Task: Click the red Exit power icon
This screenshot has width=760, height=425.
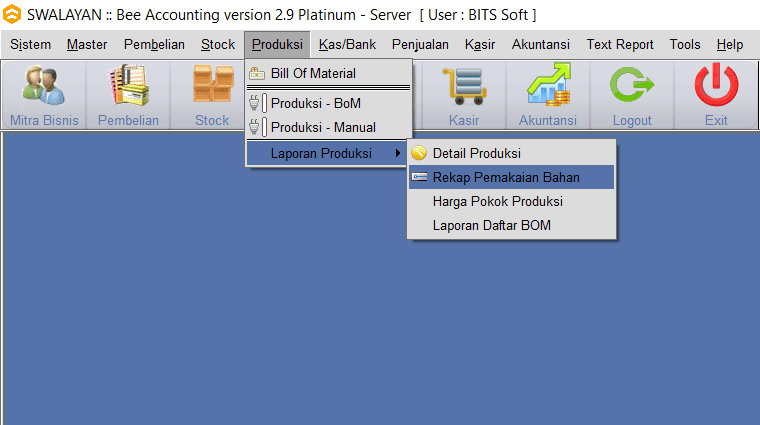Action: pos(716,87)
